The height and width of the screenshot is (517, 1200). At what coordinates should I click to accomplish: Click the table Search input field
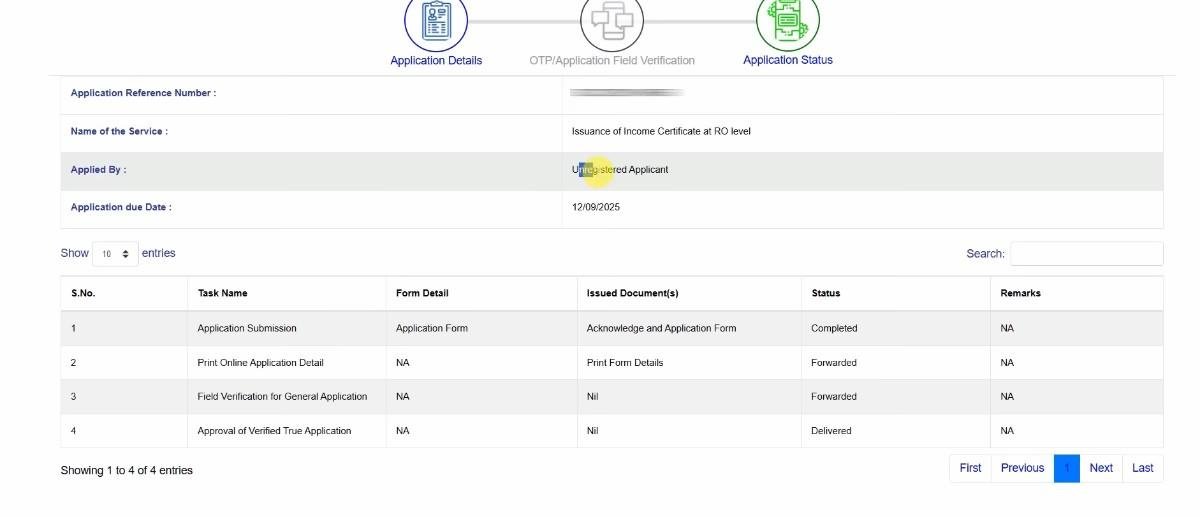tap(1086, 254)
